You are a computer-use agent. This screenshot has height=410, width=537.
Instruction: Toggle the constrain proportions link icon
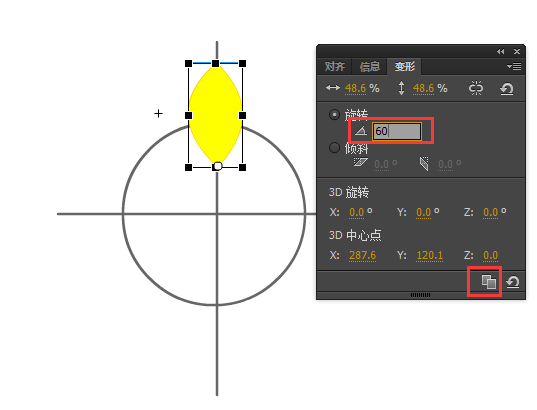(x=476, y=88)
